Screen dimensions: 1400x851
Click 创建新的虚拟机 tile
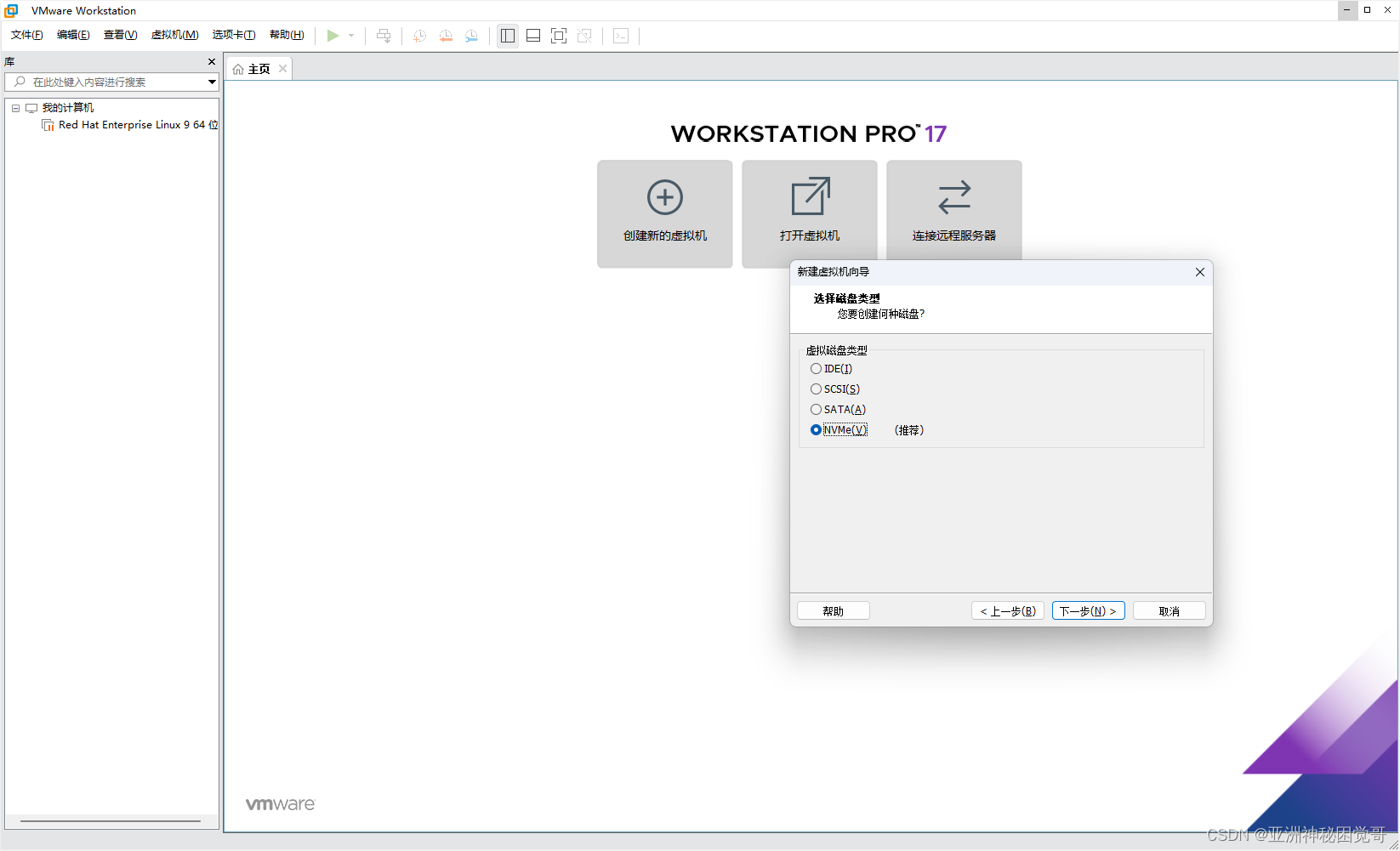[x=665, y=213]
